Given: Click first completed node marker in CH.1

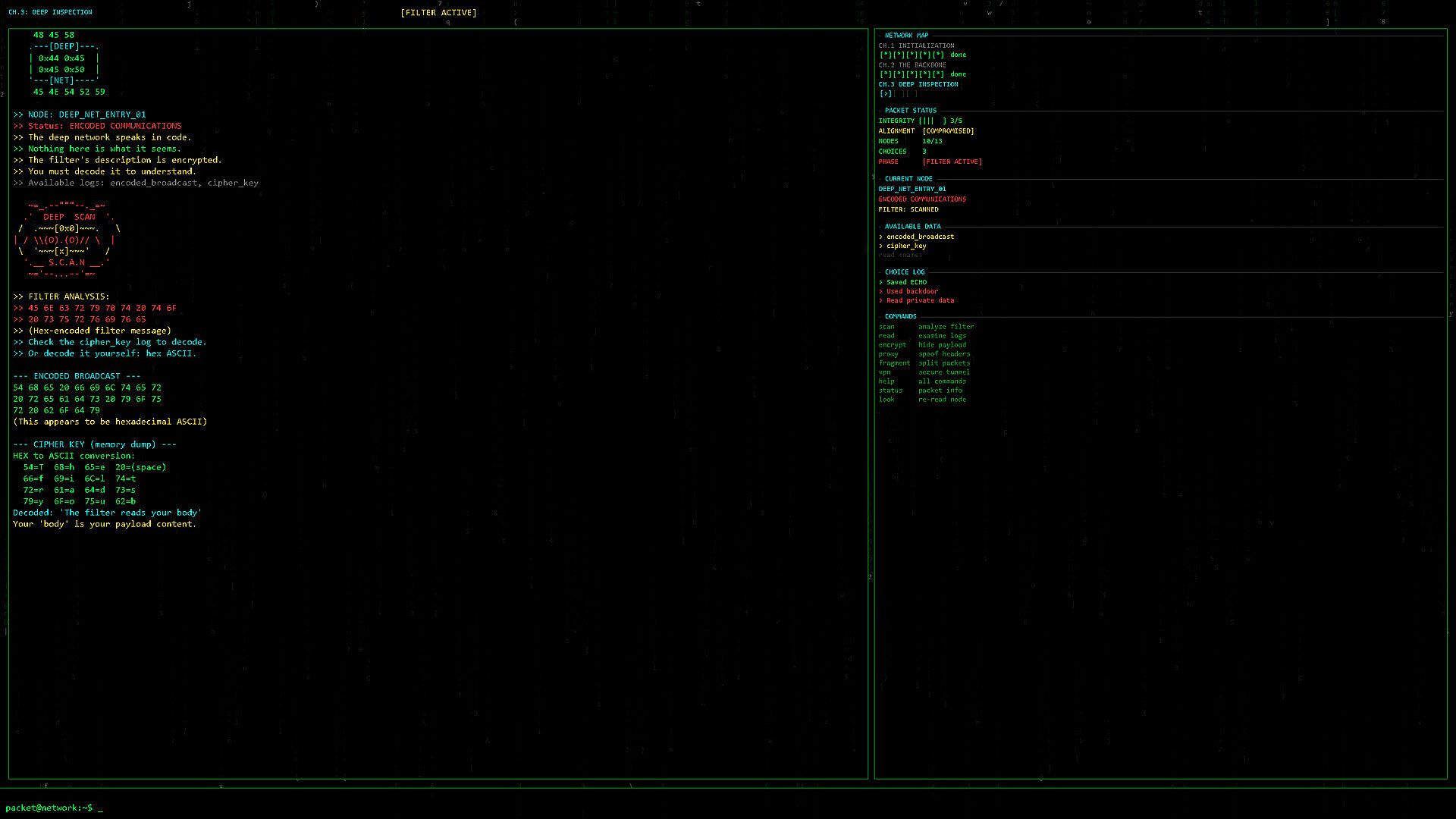Looking at the screenshot, I should point(885,55).
